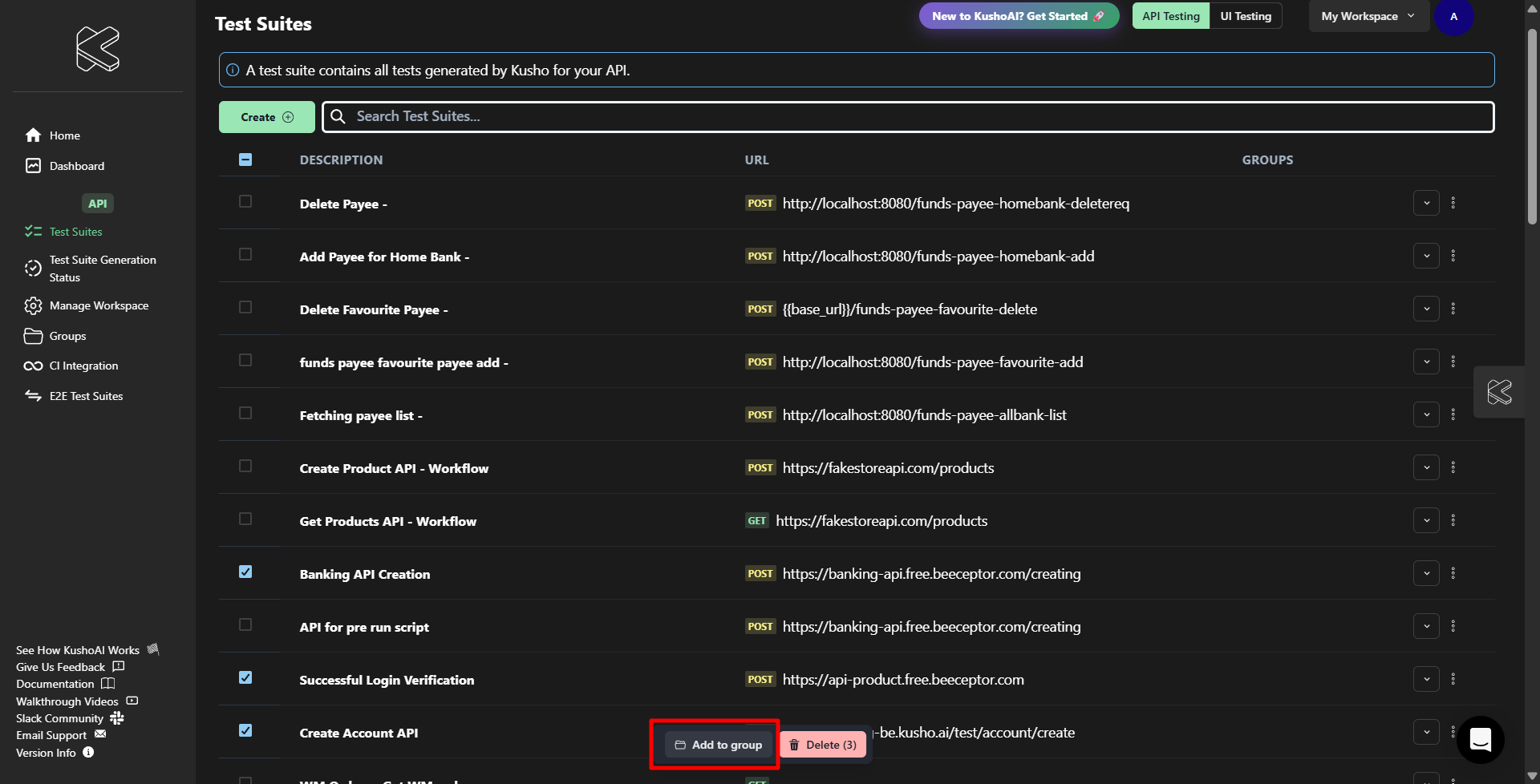Viewport: 1540px width, 784px height.
Task: Click the Add to group button
Action: pyautogui.click(x=719, y=745)
